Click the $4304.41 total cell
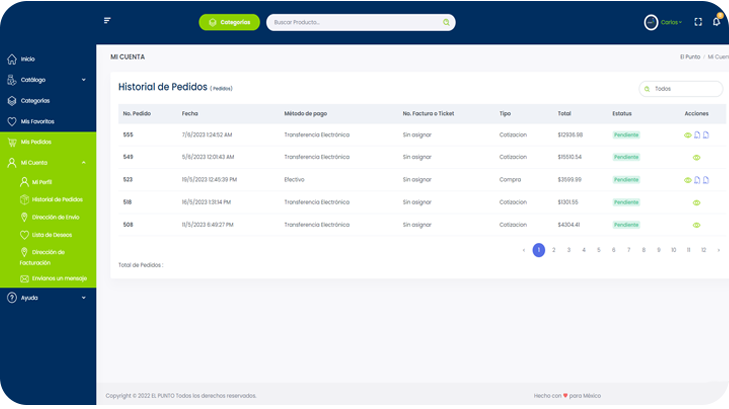The width and height of the screenshot is (729, 409). 569,224
